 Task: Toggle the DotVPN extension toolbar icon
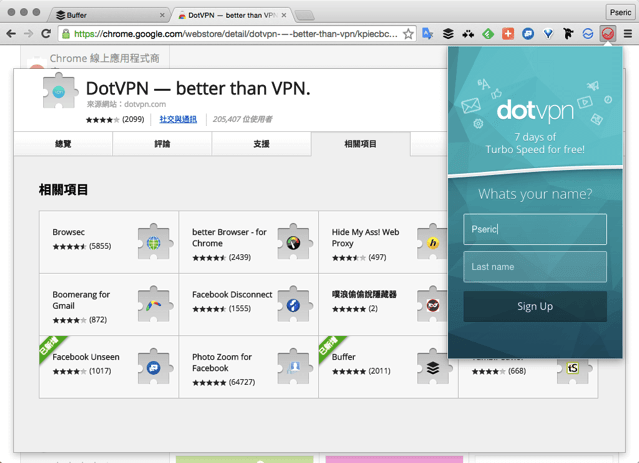point(608,34)
